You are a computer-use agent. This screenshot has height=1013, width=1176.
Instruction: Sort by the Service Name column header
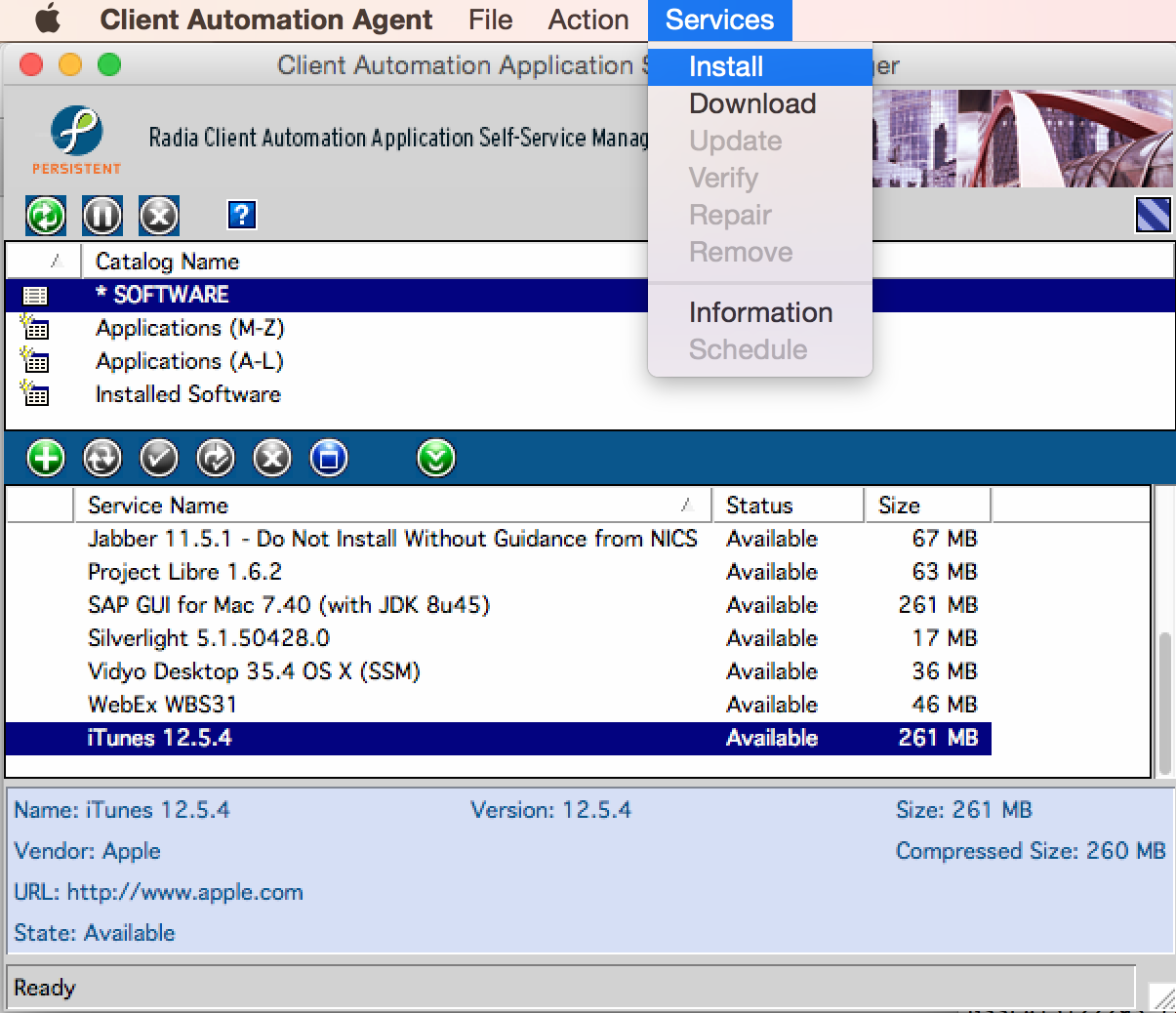(x=392, y=506)
